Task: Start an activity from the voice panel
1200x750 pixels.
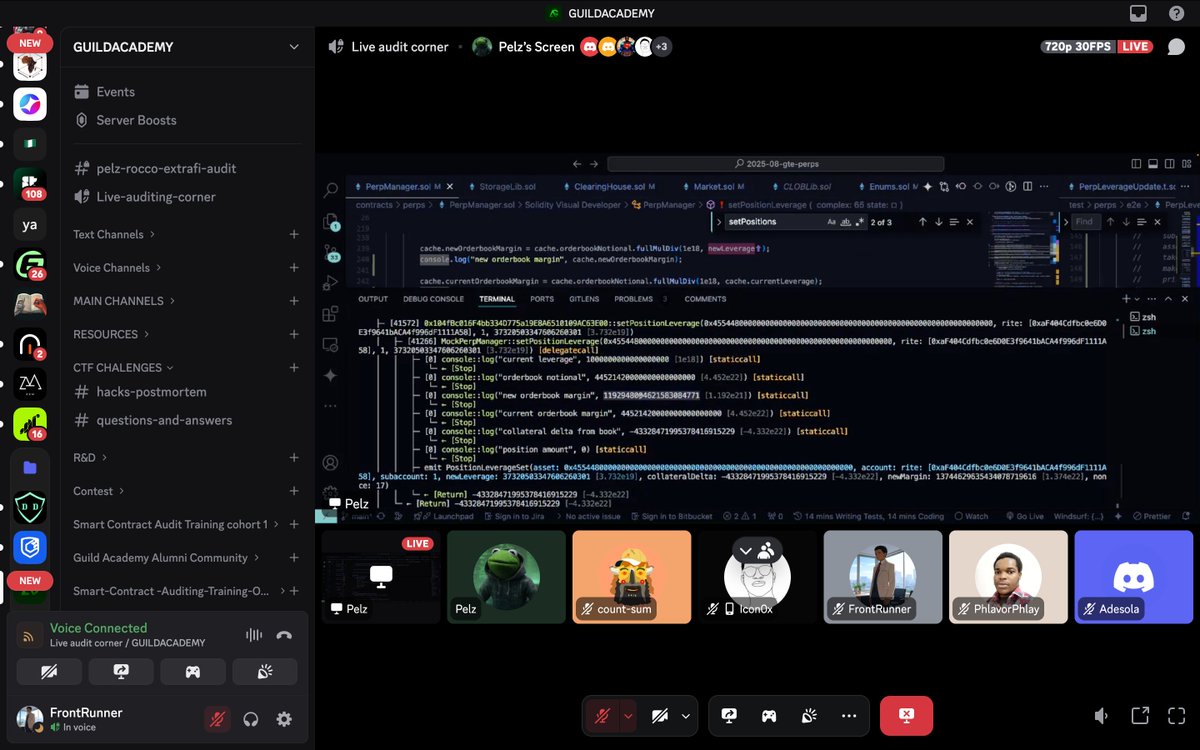Action: (x=193, y=672)
